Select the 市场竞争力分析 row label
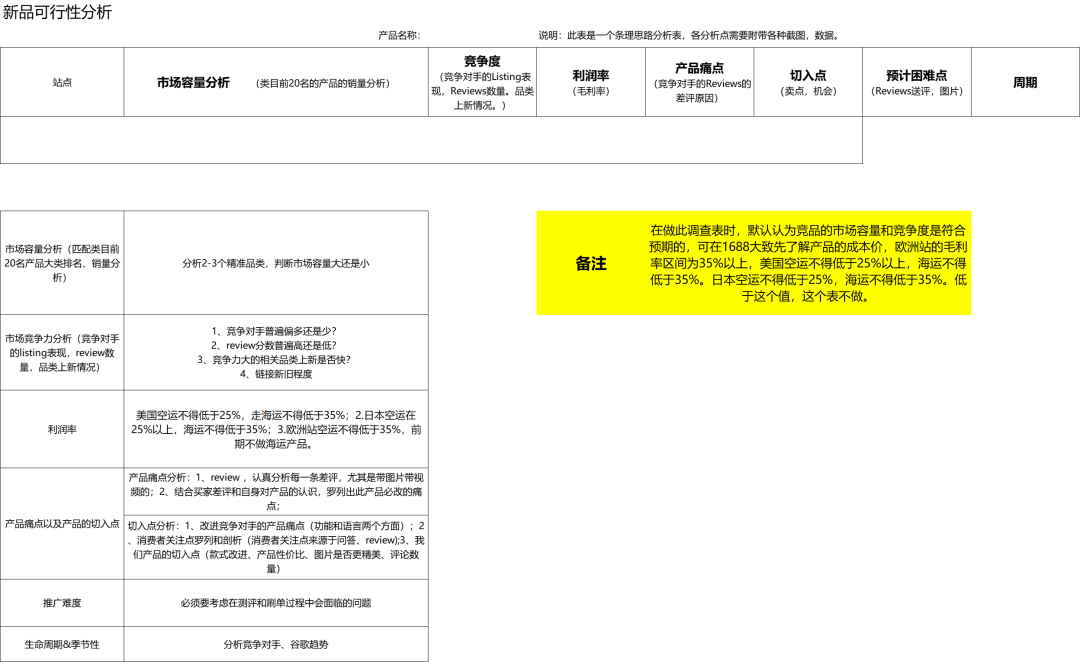 [62, 353]
